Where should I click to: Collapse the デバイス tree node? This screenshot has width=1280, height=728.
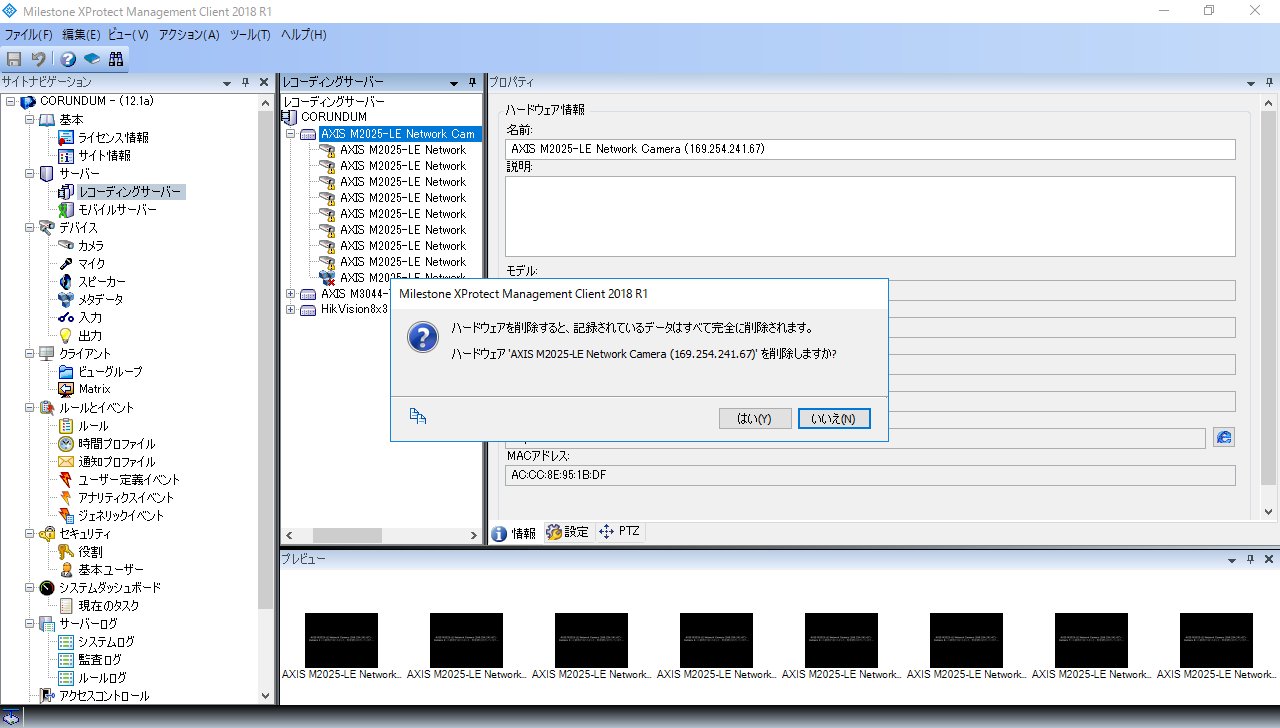[30, 228]
